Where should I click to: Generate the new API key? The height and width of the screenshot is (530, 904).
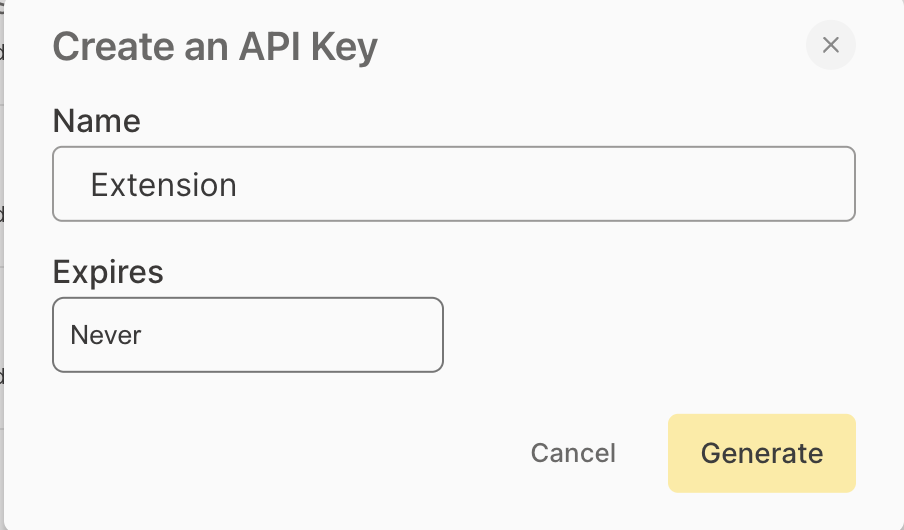(761, 453)
